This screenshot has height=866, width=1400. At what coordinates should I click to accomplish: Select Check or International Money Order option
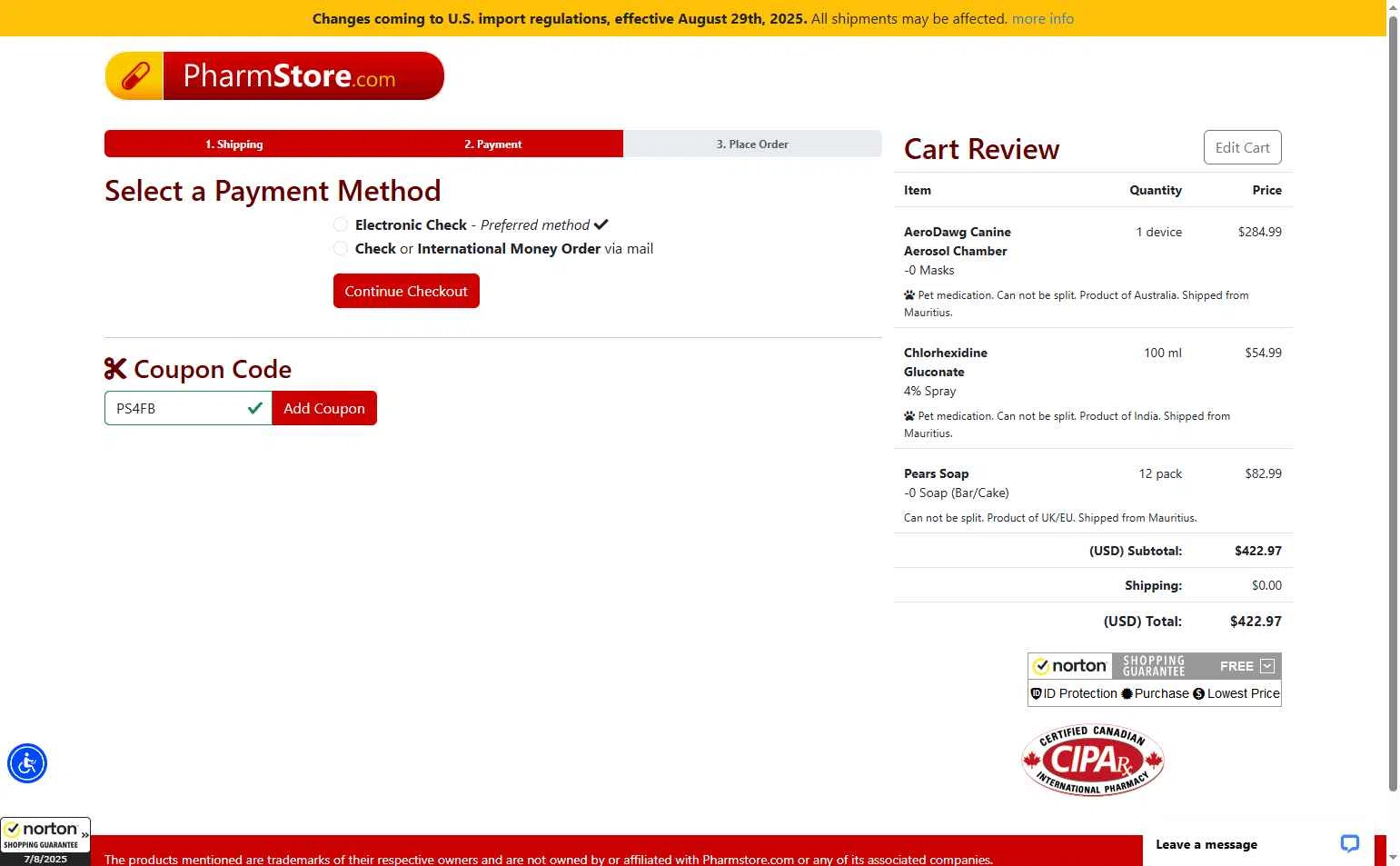coord(341,248)
